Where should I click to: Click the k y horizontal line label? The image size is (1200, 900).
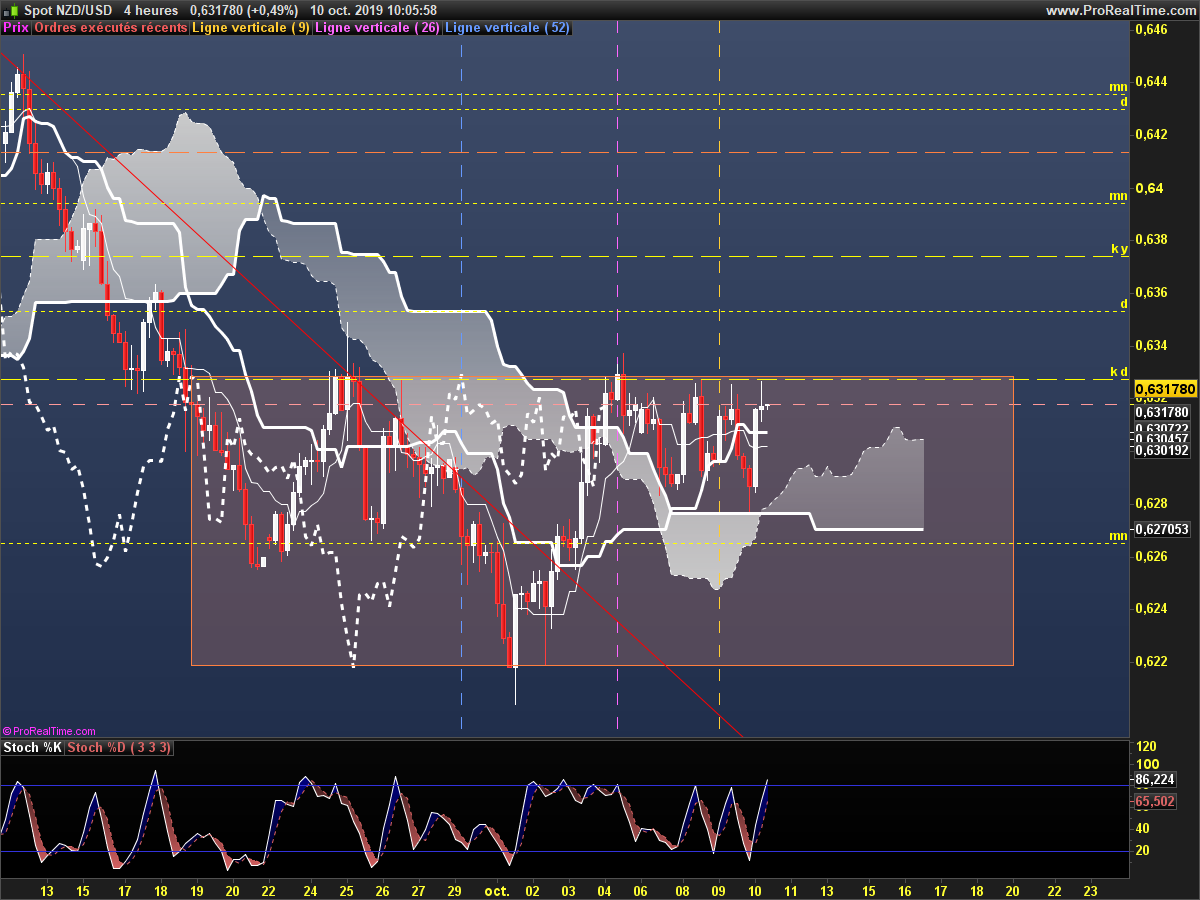(x=1119, y=248)
